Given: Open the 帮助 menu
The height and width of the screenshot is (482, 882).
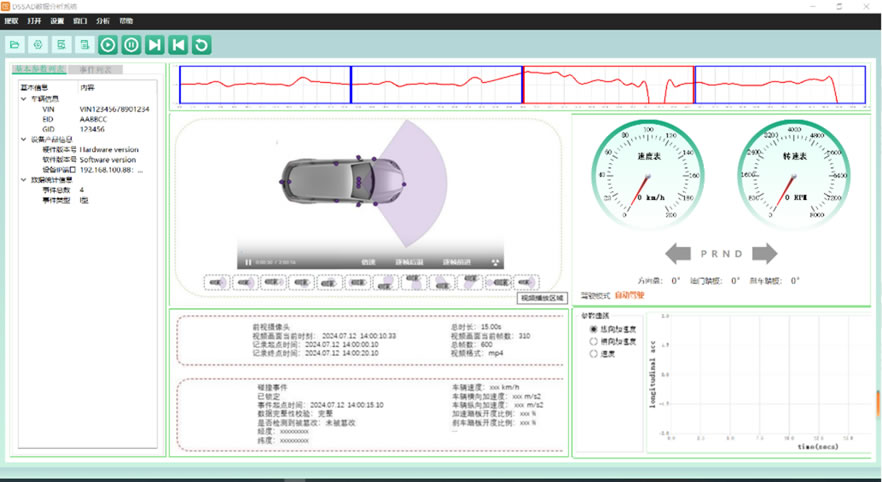Looking at the screenshot, I should click(x=126, y=21).
